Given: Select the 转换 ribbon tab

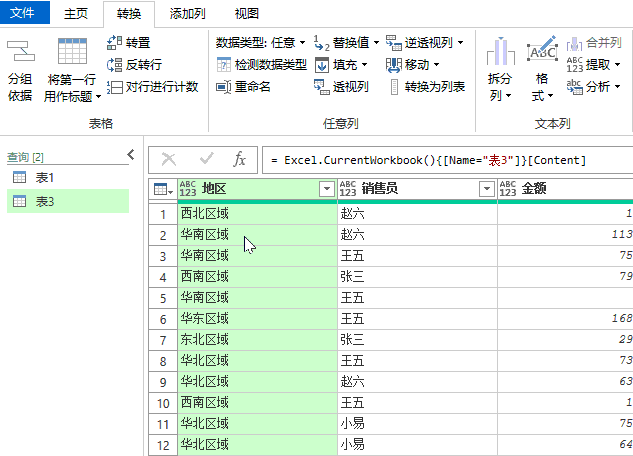Looking at the screenshot, I should [129, 14].
